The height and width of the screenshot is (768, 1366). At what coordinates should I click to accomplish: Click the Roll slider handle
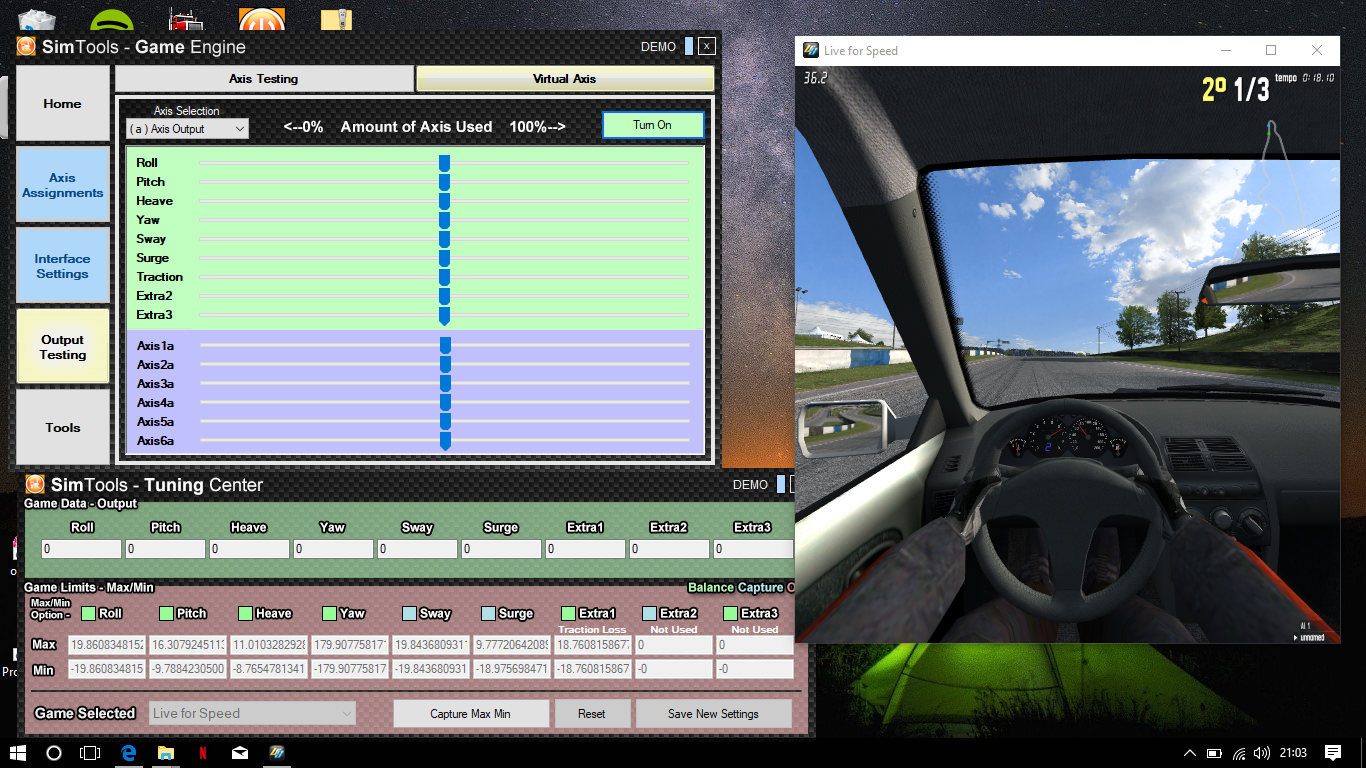[444, 163]
